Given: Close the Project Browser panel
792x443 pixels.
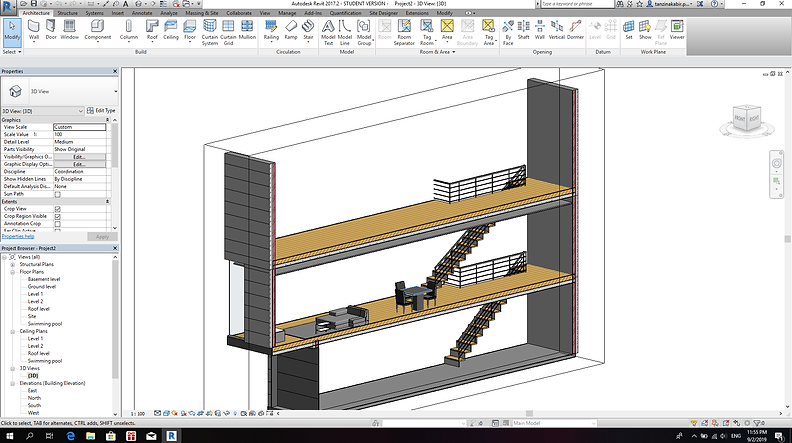Looking at the screenshot, I should click(115, 249).
